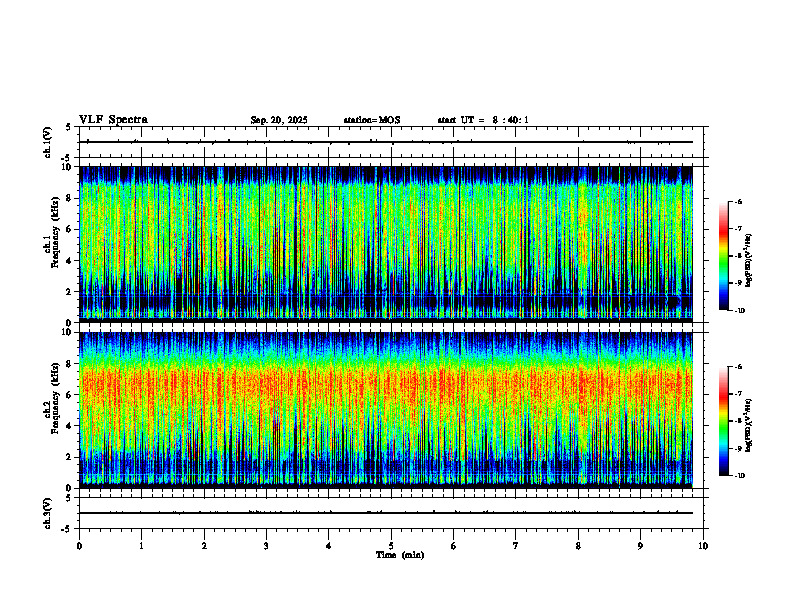This screenshot has height=612, width=792.
Task: Click the time axis tick label '8'
Action: tap(578, 546)
